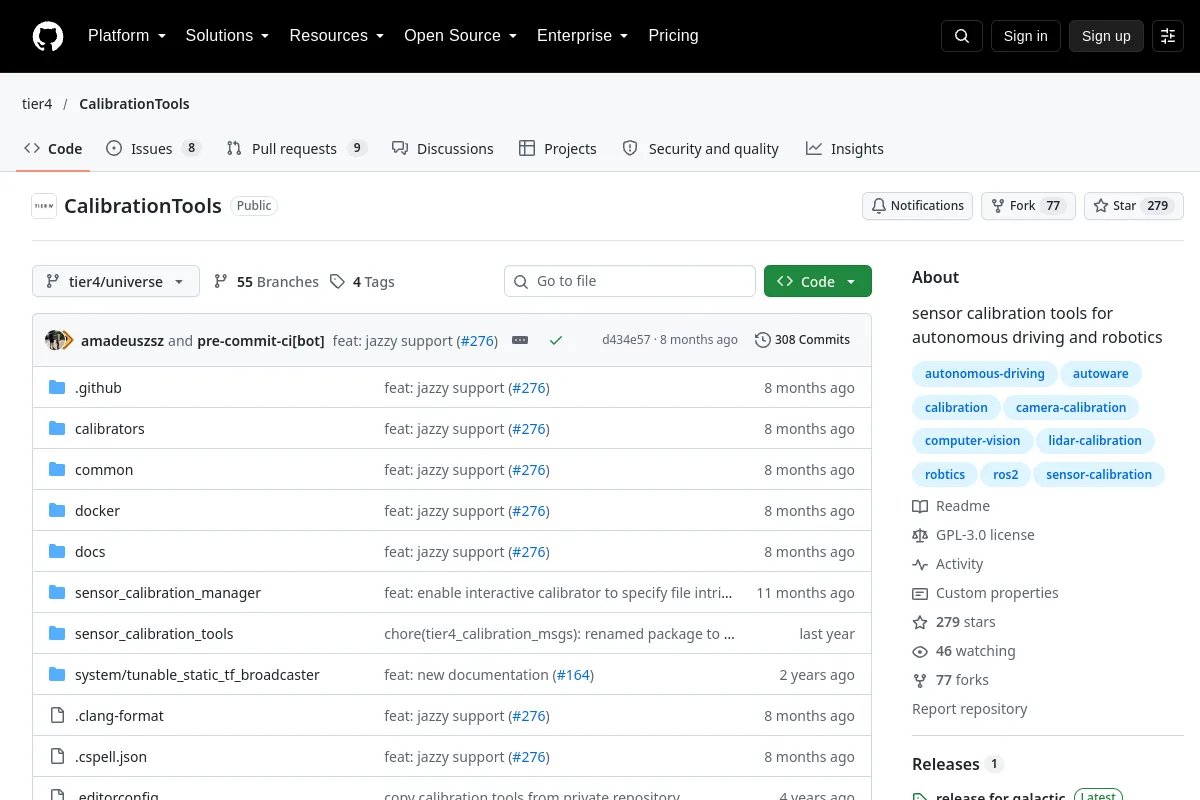The width and height of the screenshot is (1200, 800).
Task: Click the sensor_calibration_manager folder icon
Action: pyautogui.click(x=57, y=593)
